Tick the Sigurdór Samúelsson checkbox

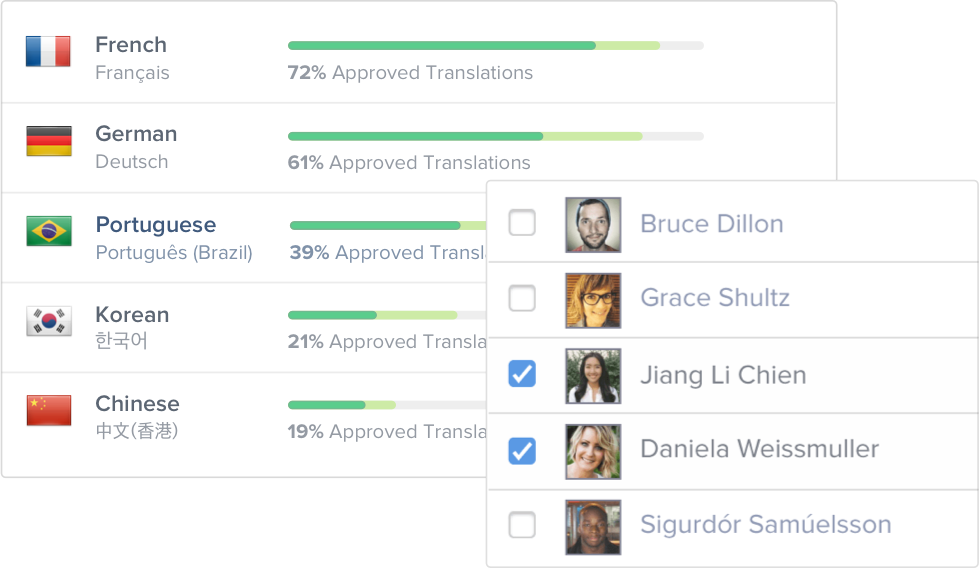click(522, 525)
